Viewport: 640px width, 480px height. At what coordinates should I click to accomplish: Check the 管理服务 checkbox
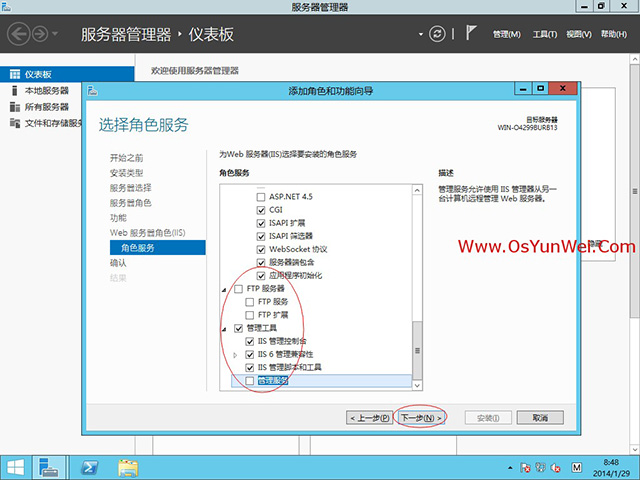[249, 381]
